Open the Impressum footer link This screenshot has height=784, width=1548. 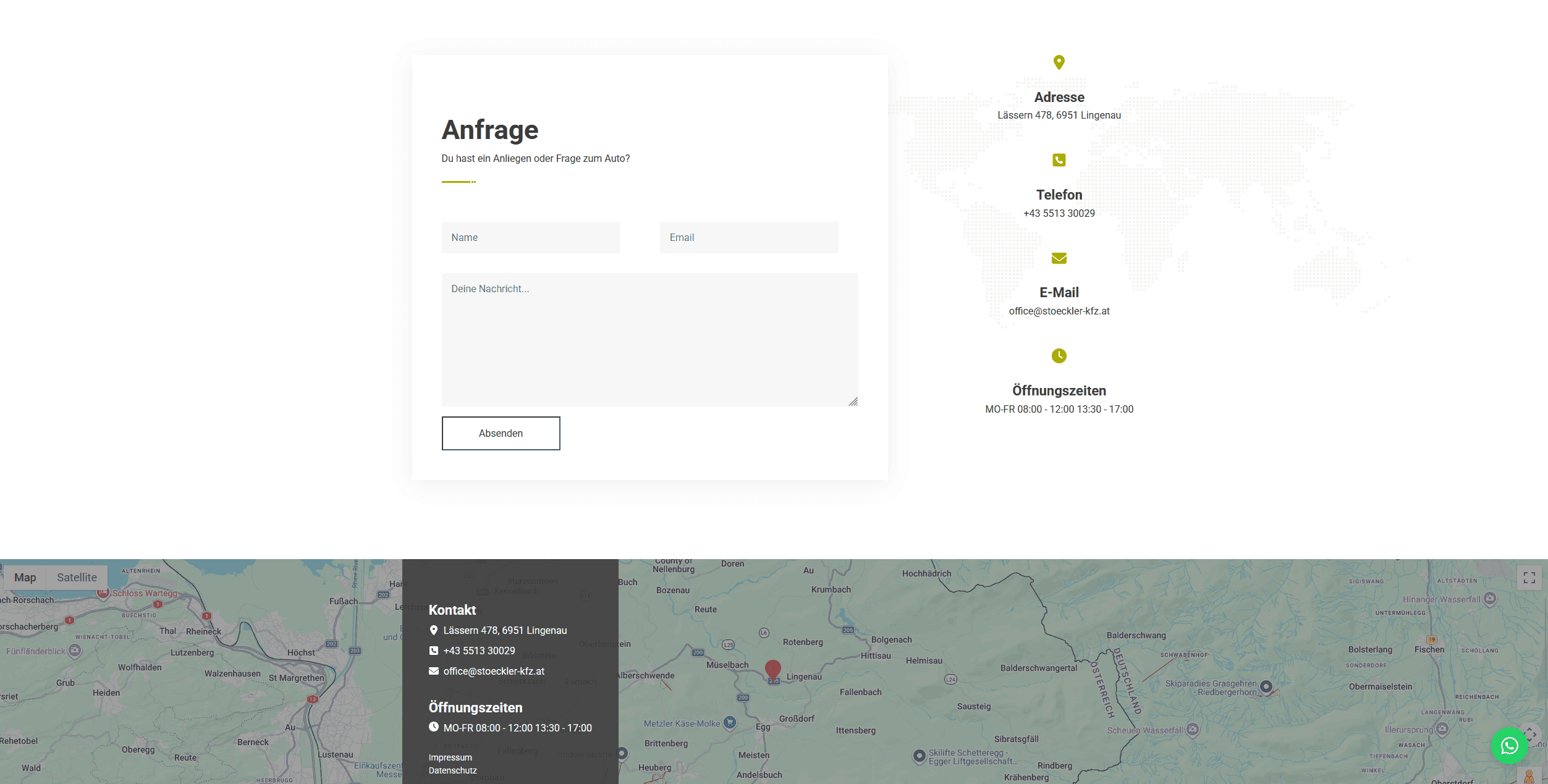(450, 757)
